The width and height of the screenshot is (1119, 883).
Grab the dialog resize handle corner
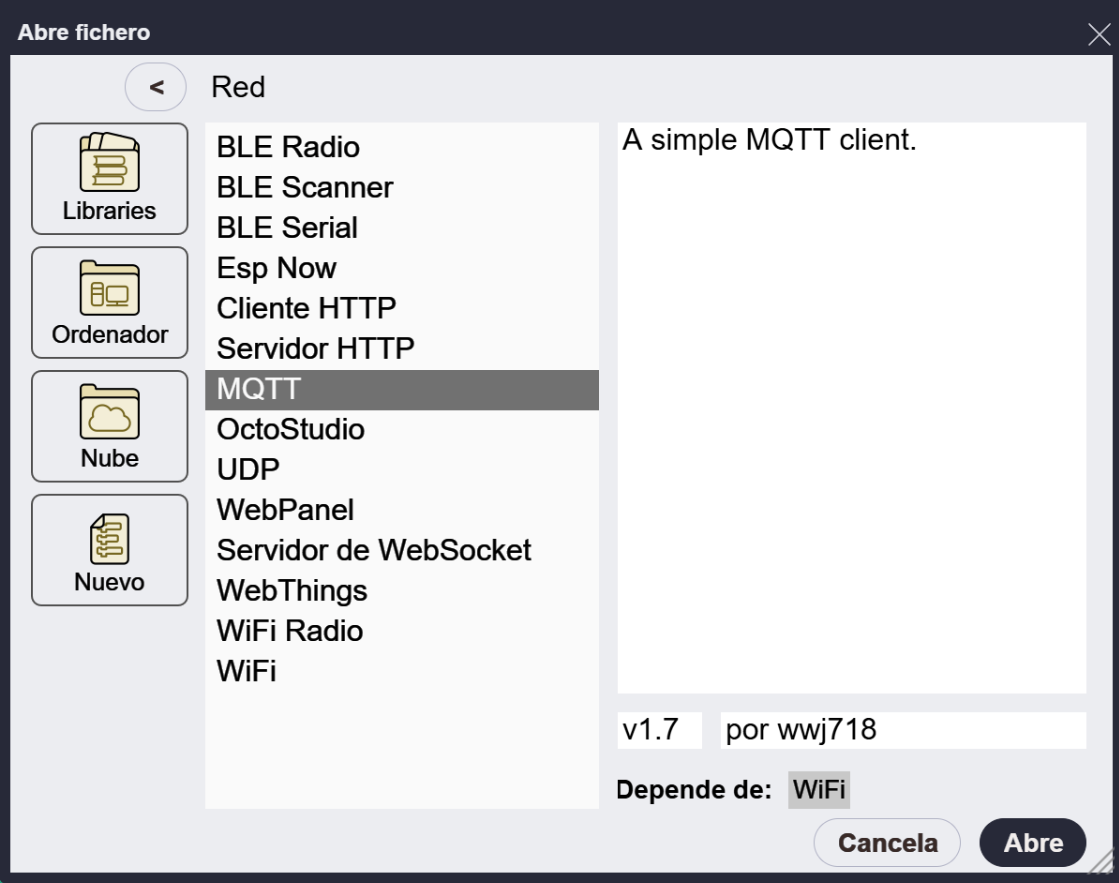tap(1102, 862)
